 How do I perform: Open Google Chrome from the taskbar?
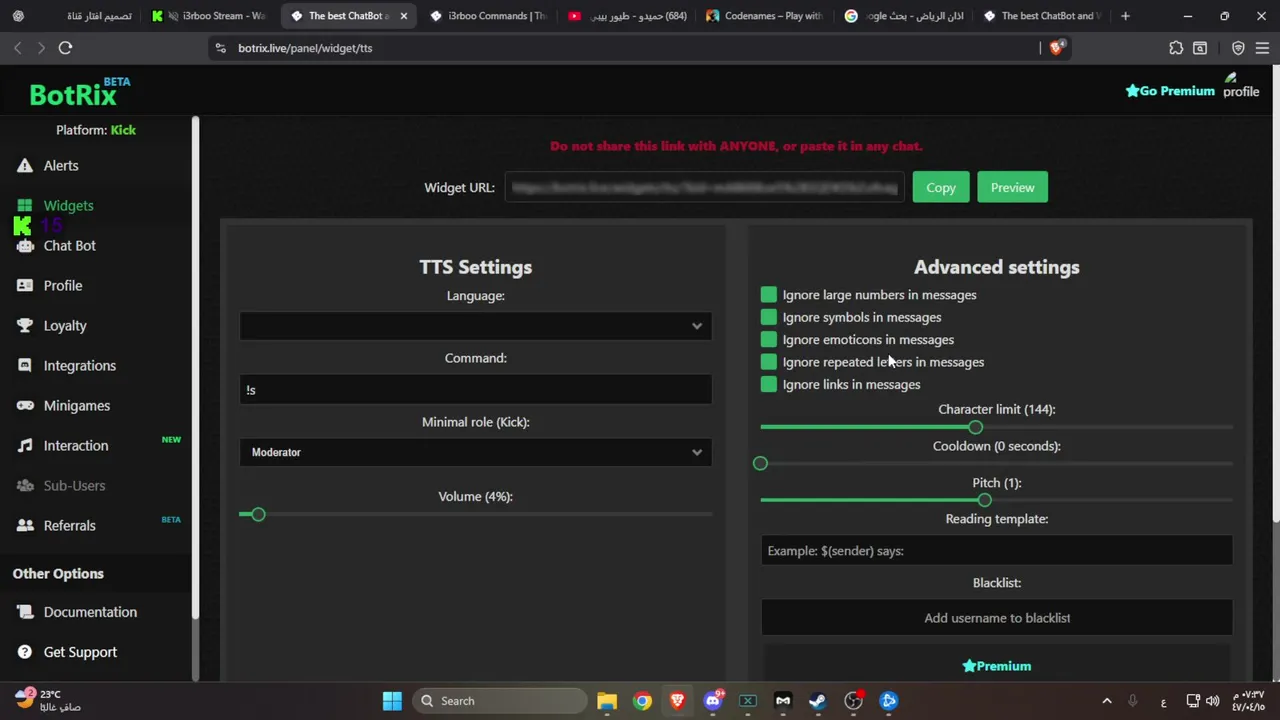click(642, 701)
